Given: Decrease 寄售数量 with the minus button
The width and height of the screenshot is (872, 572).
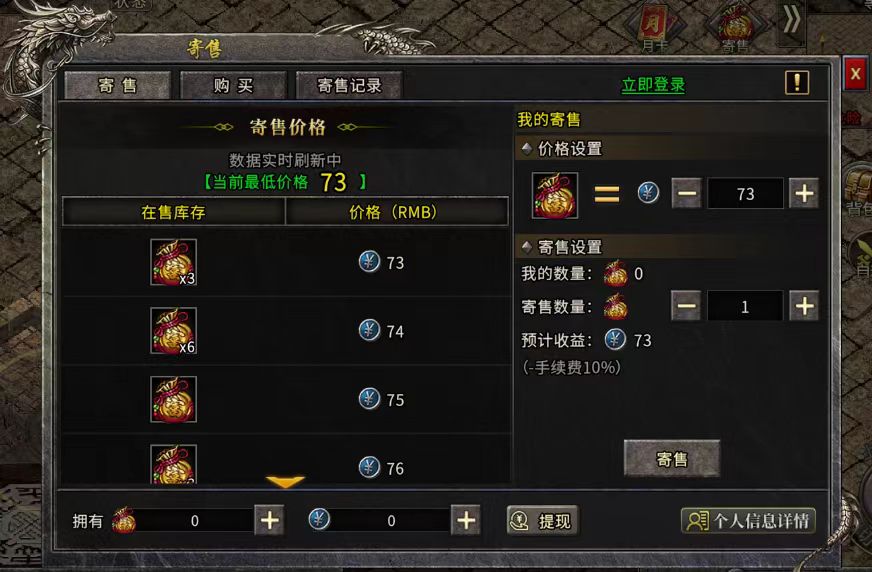Looking at the screenshot, I should 686,306.
